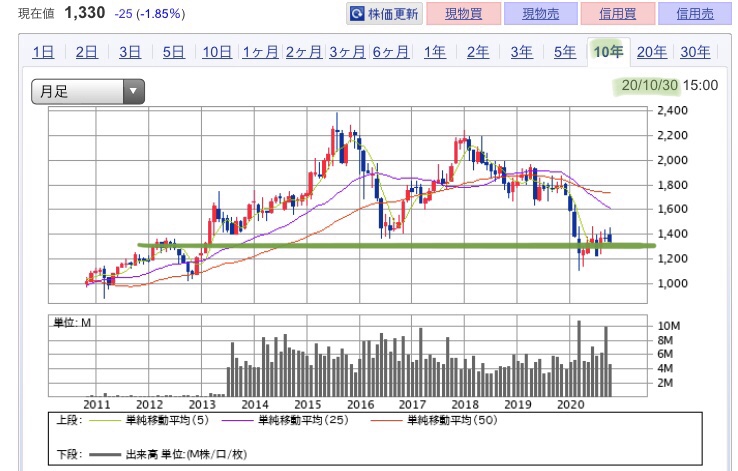Click the 信用売 button
Image resolution: width=738 pixels, height=471 pixels.
(695, 14)
